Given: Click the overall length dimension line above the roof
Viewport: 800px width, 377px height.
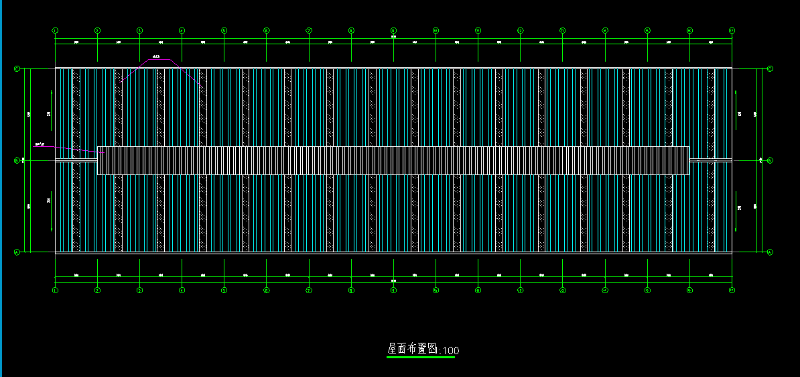Looking at the screenshot, I should (393, 39).
